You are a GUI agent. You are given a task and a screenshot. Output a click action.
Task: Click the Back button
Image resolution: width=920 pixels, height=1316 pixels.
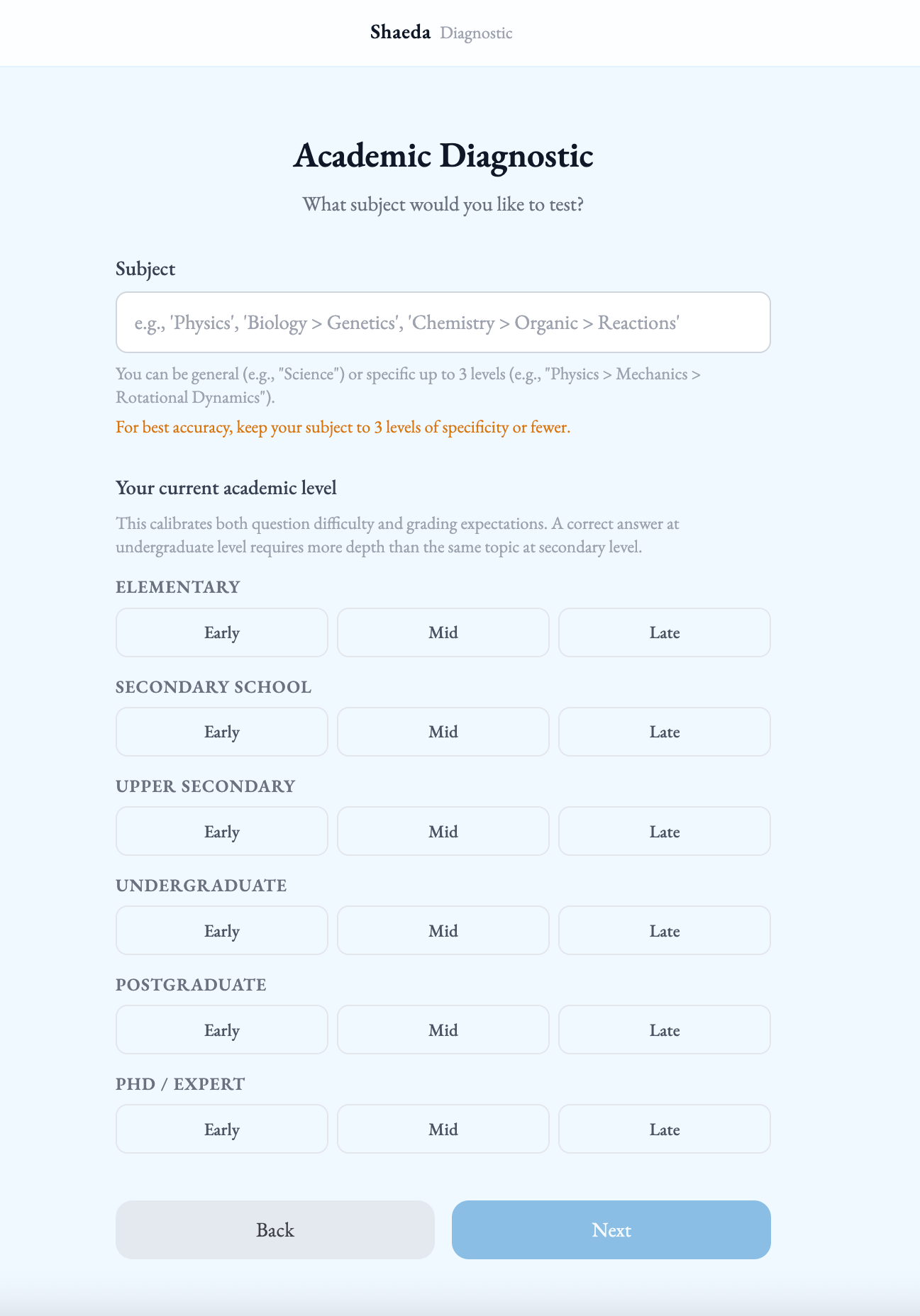pyautogui.click(x=274, y=1230)
